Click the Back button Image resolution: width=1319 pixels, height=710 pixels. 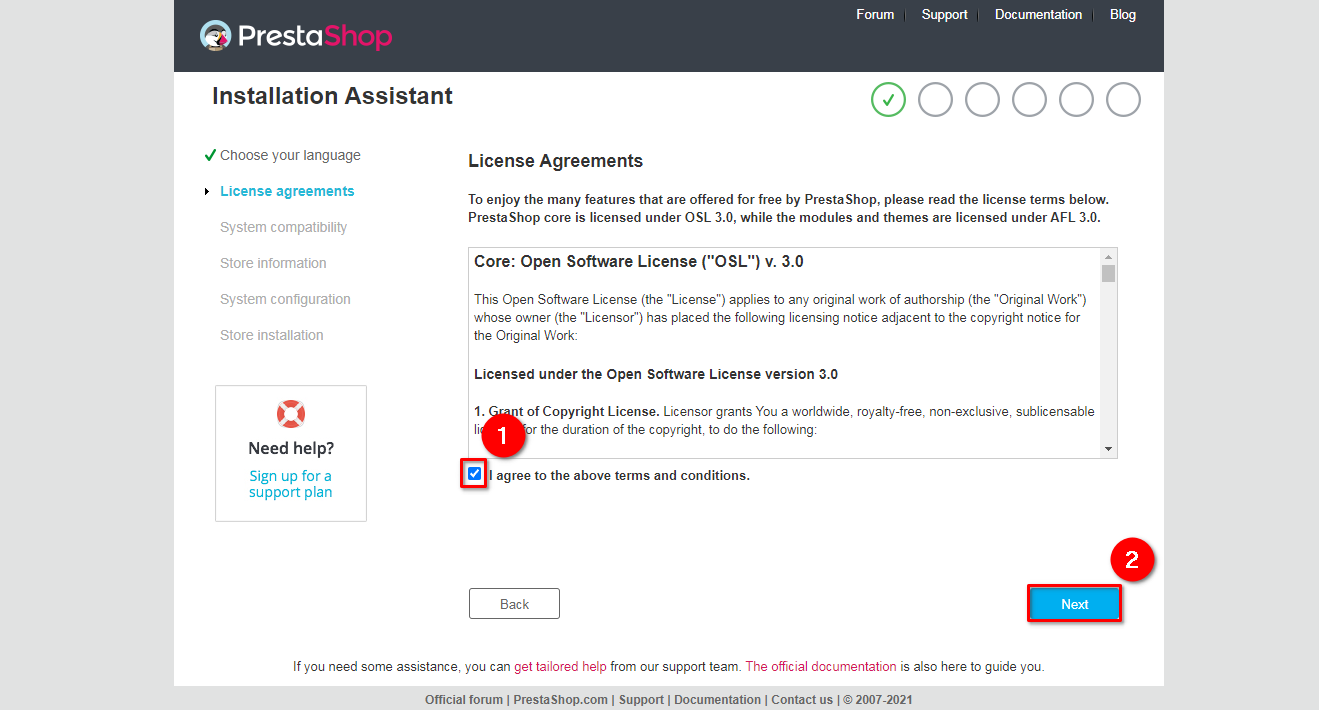pos(514,604)
